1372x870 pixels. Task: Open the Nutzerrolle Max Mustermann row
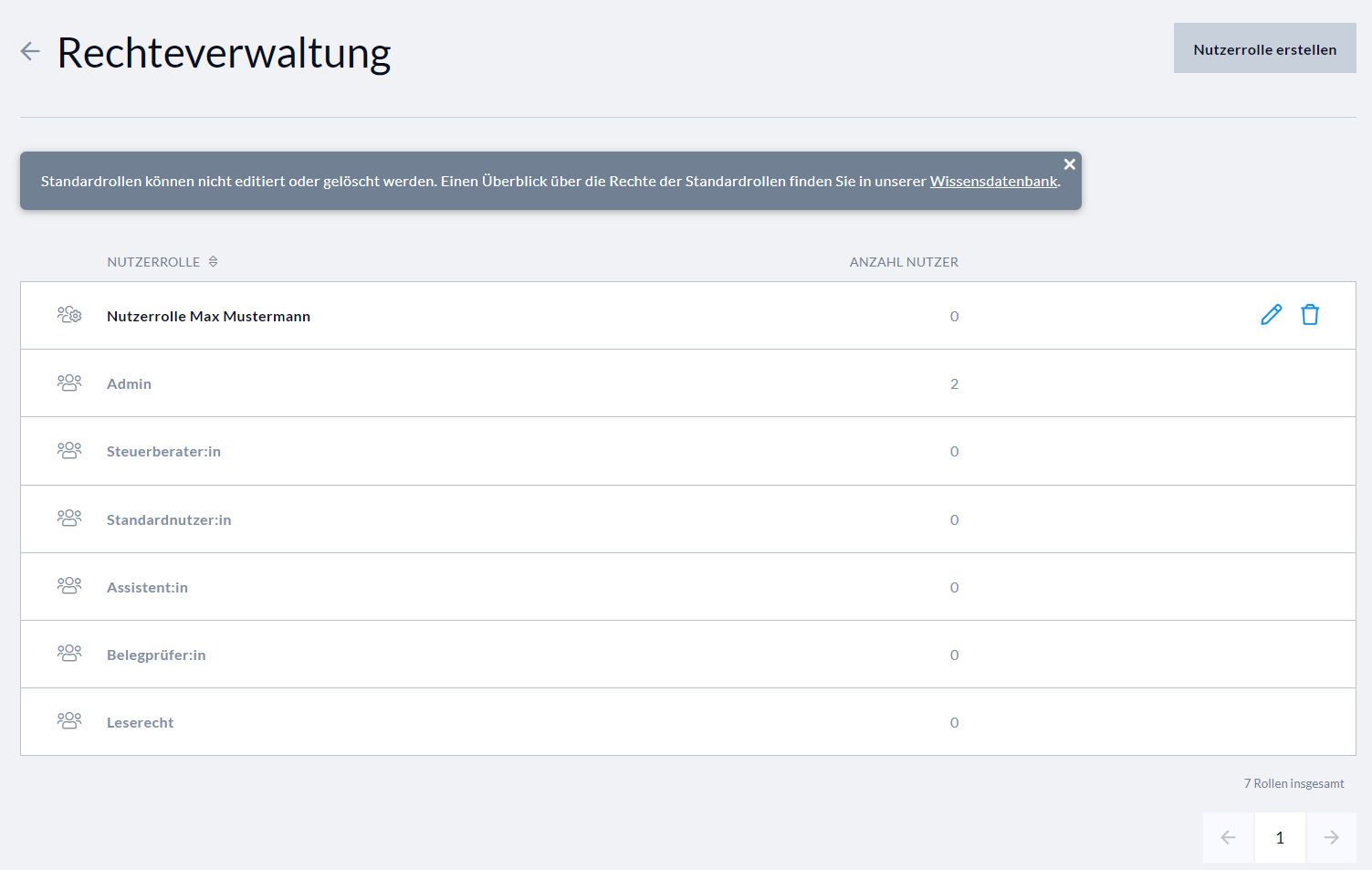208,316
